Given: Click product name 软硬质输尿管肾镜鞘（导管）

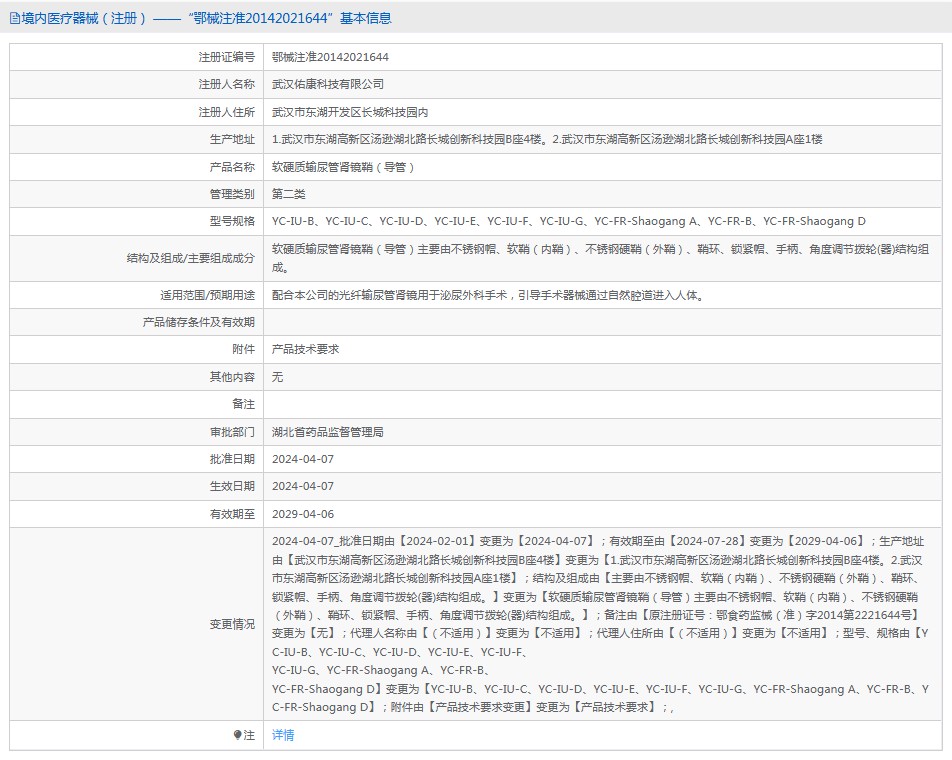Looking at the screenshot, I should coord(343,167).
